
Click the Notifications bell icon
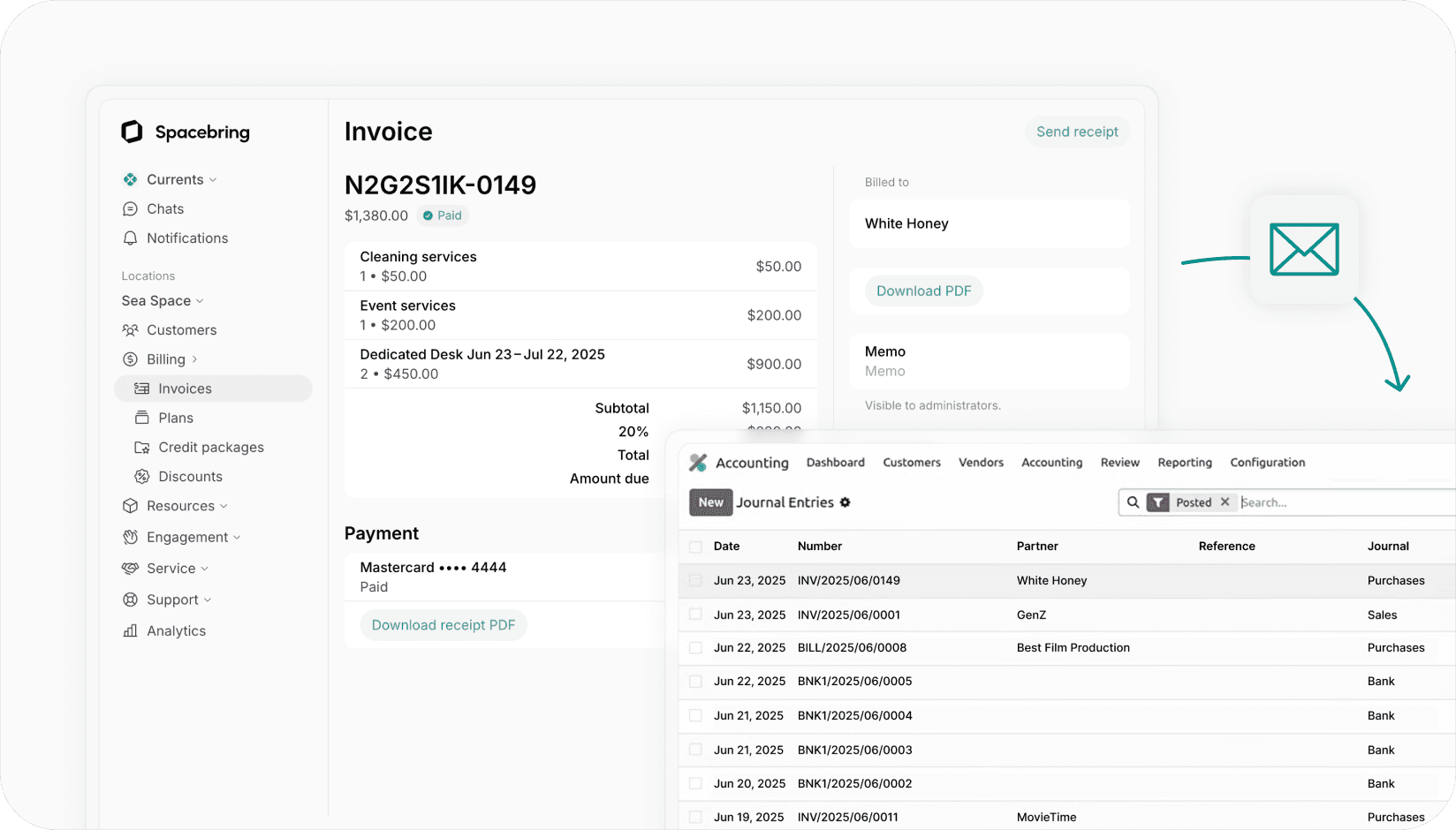(130, 238)
